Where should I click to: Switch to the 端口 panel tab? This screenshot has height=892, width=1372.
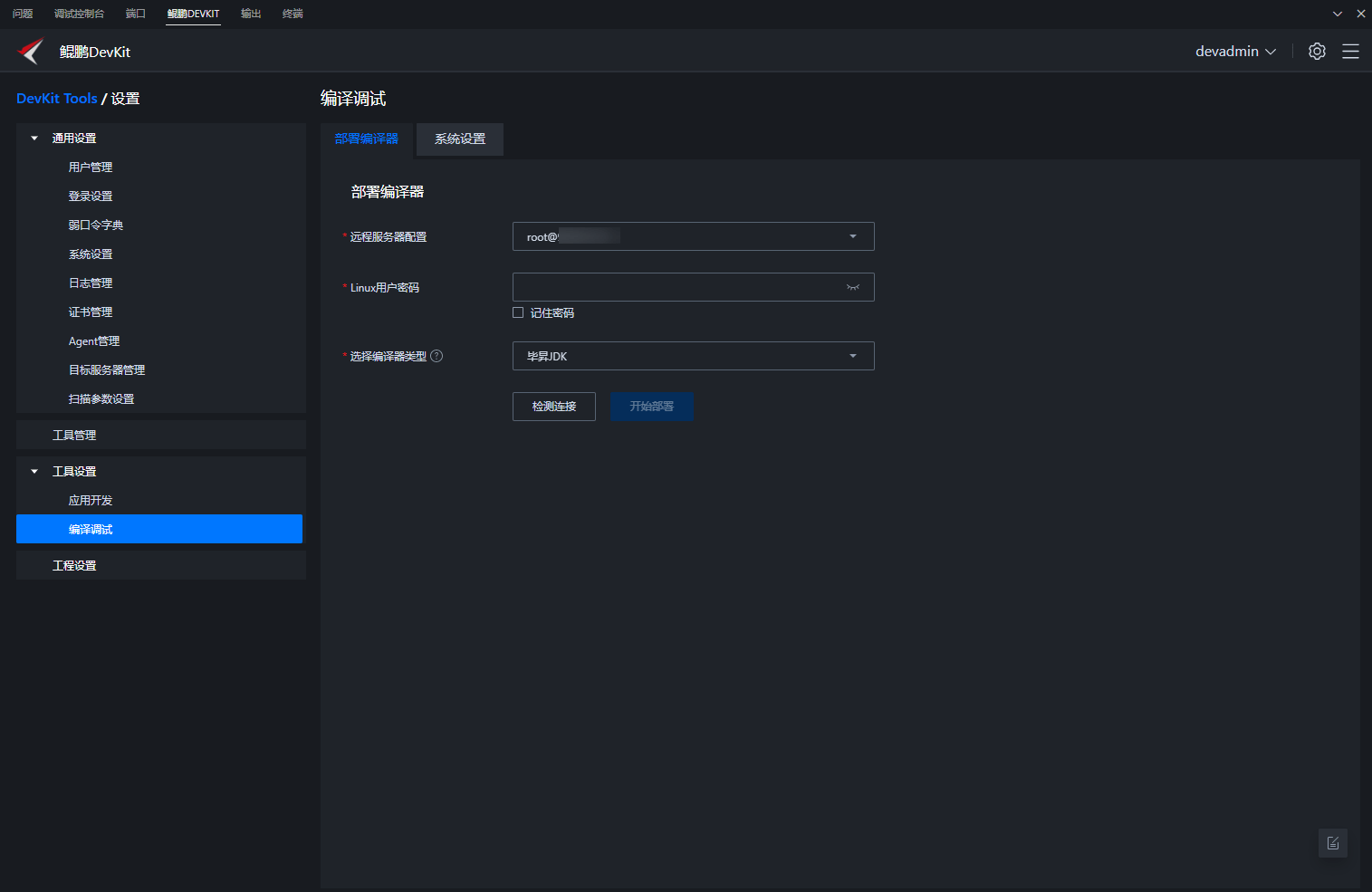136,14
